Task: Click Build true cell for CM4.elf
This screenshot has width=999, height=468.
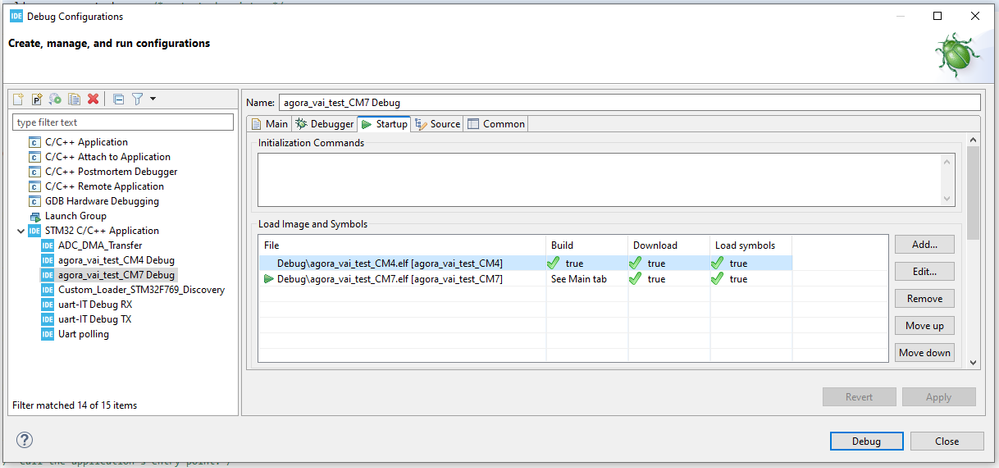Action: tap(587, 263)
